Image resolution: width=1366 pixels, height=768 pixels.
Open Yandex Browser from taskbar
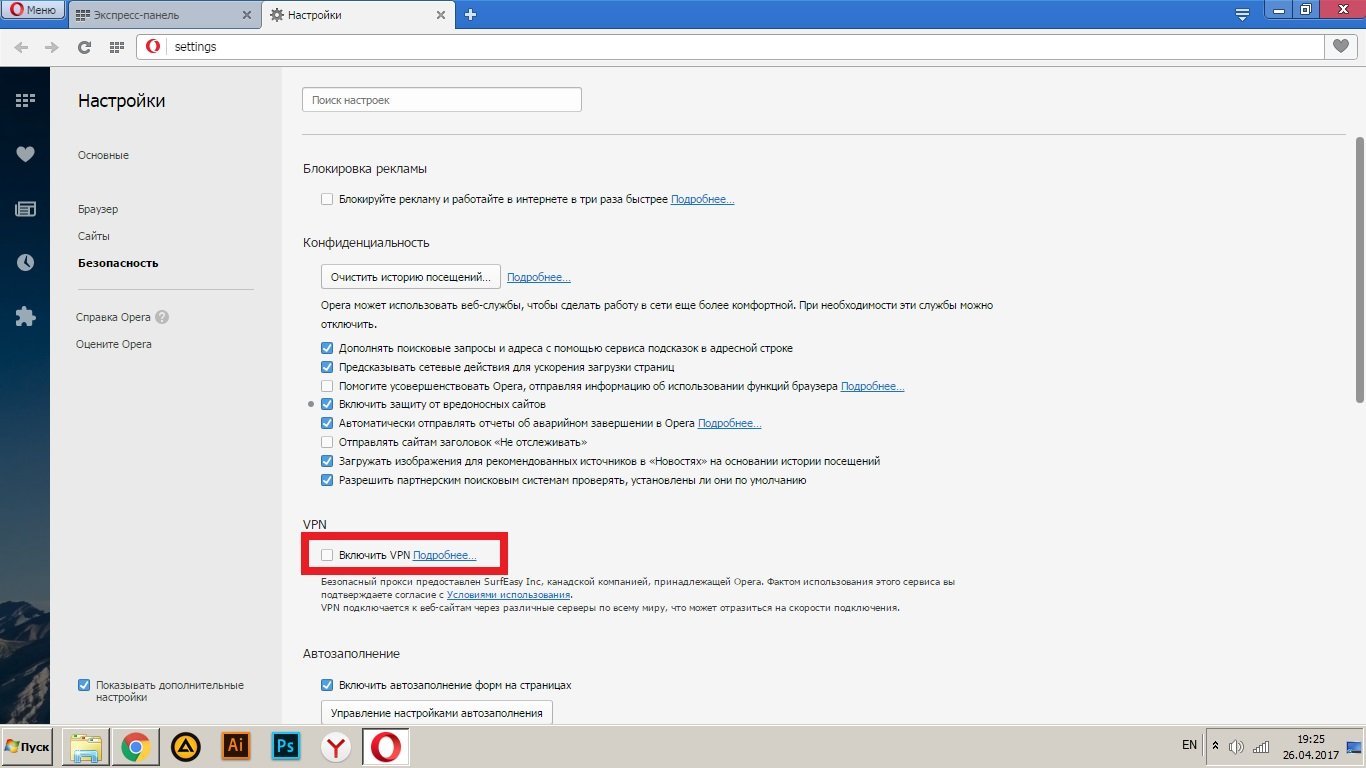[336, 747]
